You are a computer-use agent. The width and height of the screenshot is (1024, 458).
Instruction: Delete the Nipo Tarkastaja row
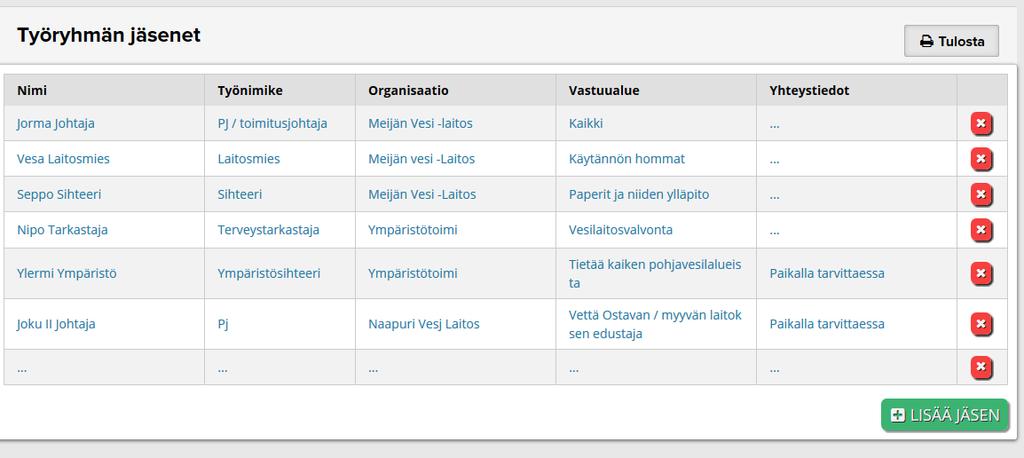981,230
